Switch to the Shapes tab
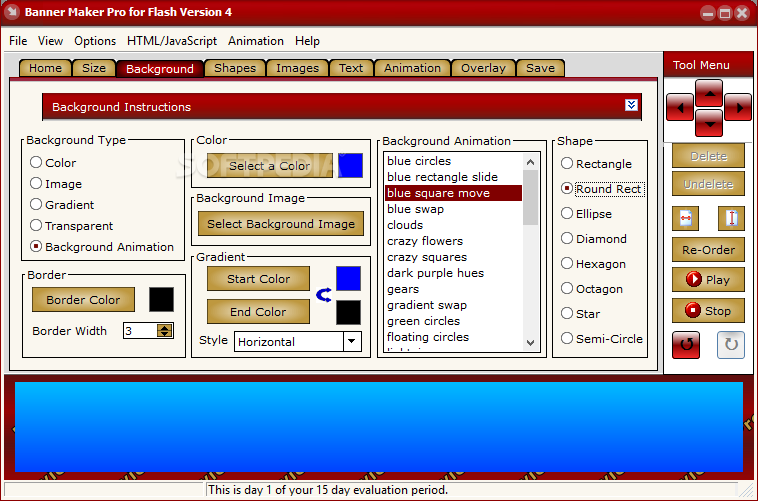The image size is (758, 501). click(x=235, y=68)
